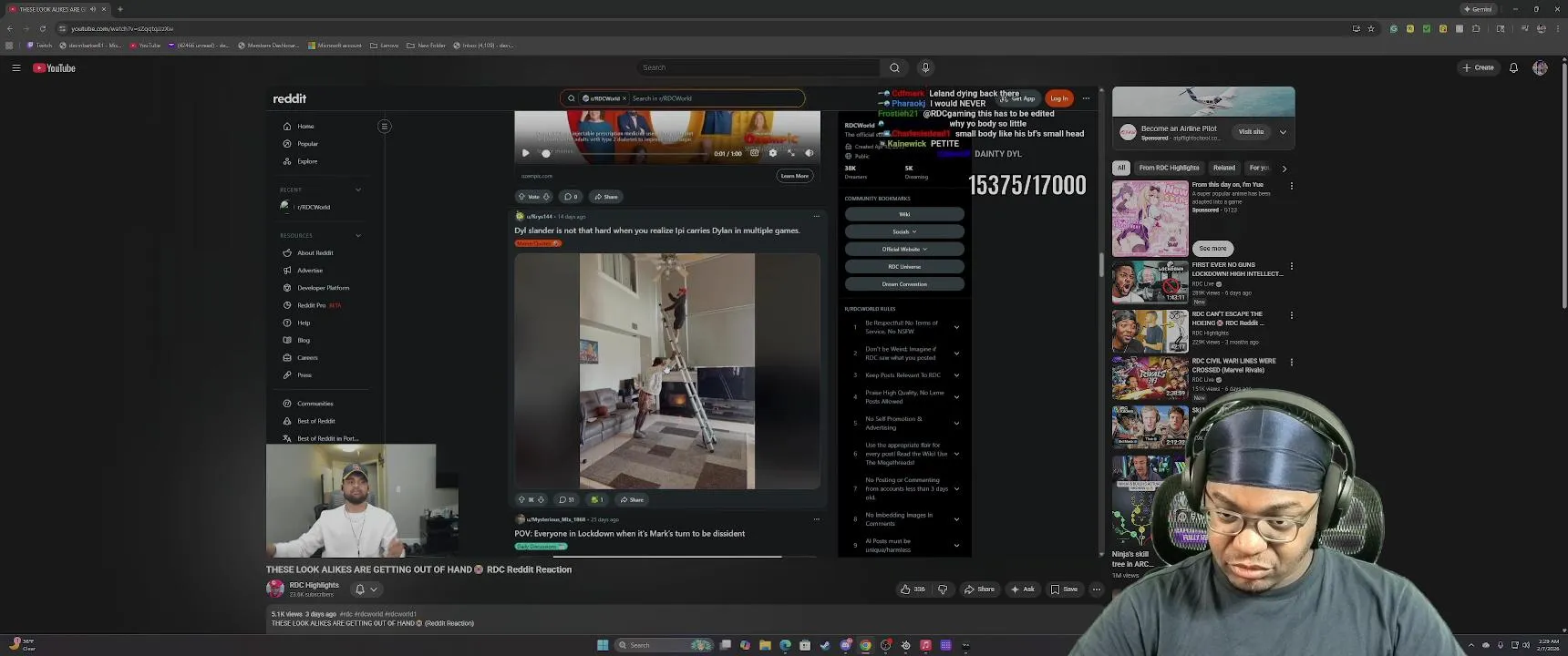Open the Gemini button in Chrome
1568x656 pixels.
tap(1478, 9)
